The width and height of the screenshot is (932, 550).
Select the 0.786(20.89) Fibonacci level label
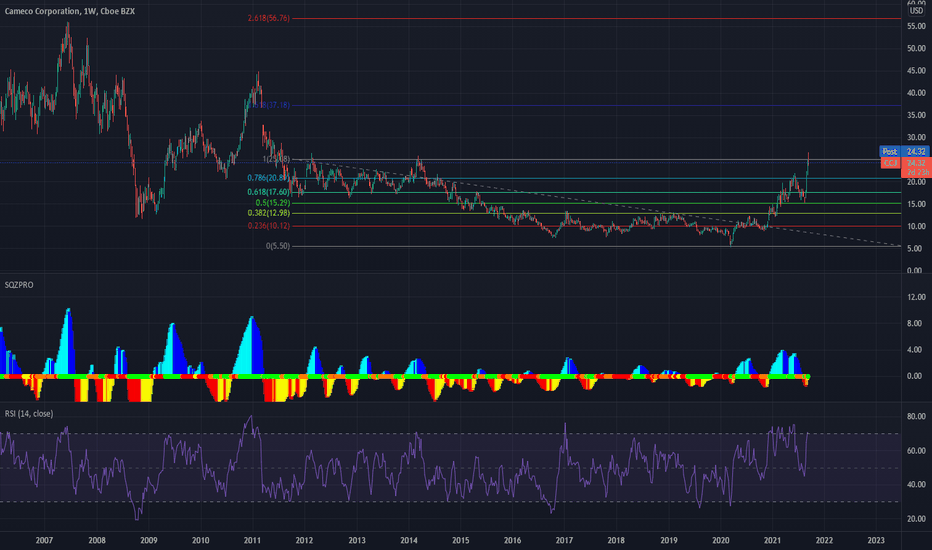coord(269,178)
